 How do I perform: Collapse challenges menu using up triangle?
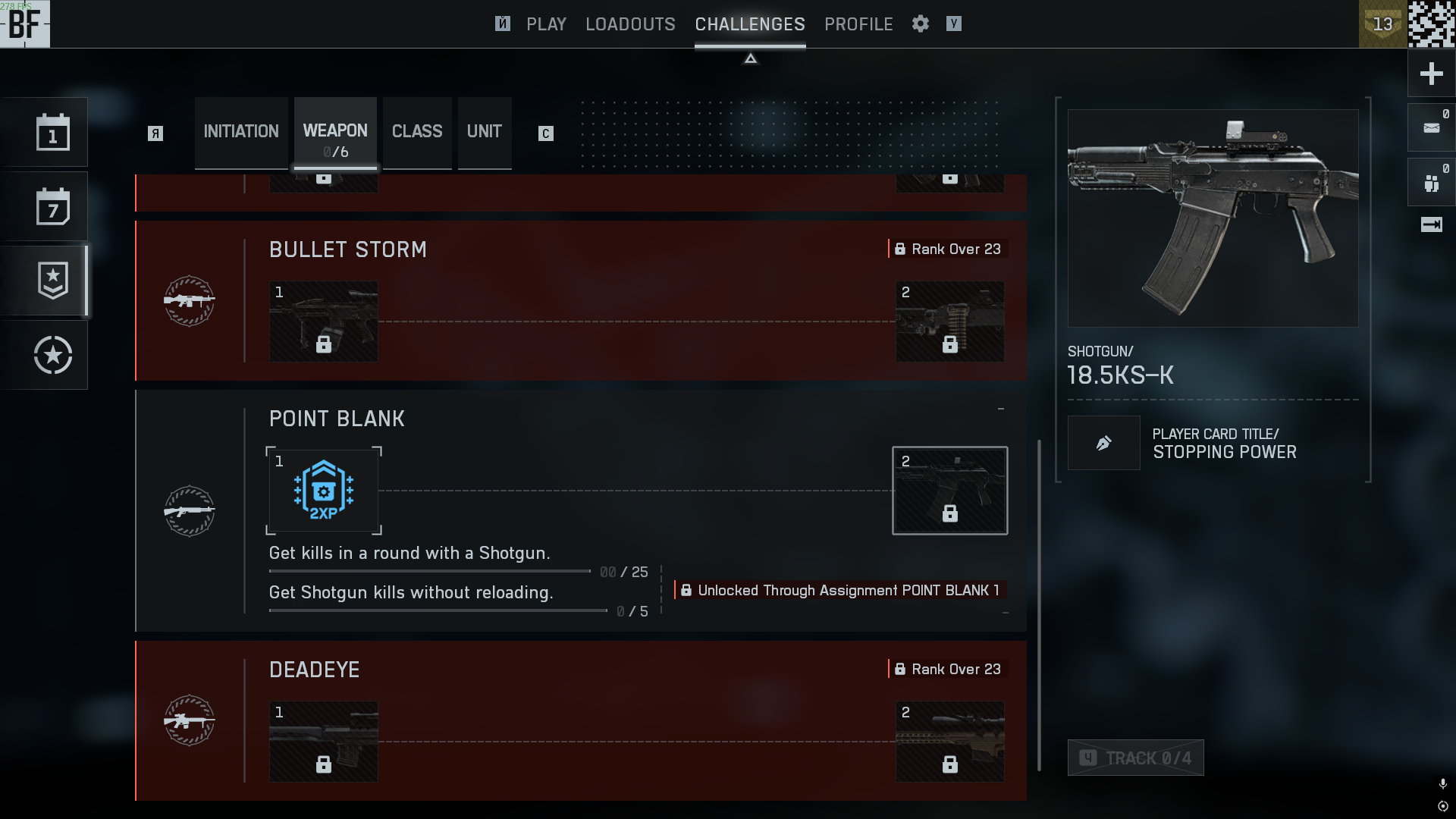(750, 58)
